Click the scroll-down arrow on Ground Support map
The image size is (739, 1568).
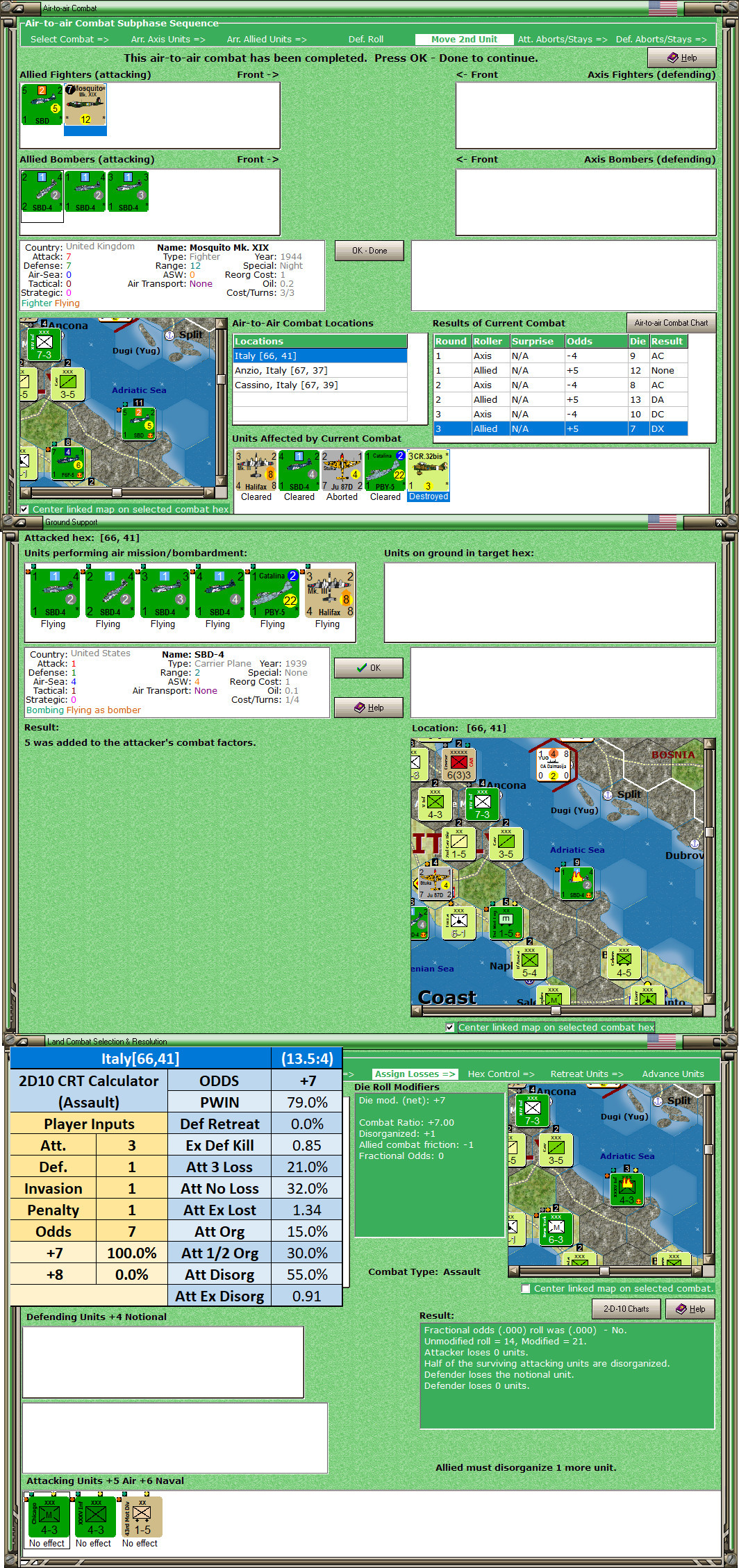click(x=709, y=998)
